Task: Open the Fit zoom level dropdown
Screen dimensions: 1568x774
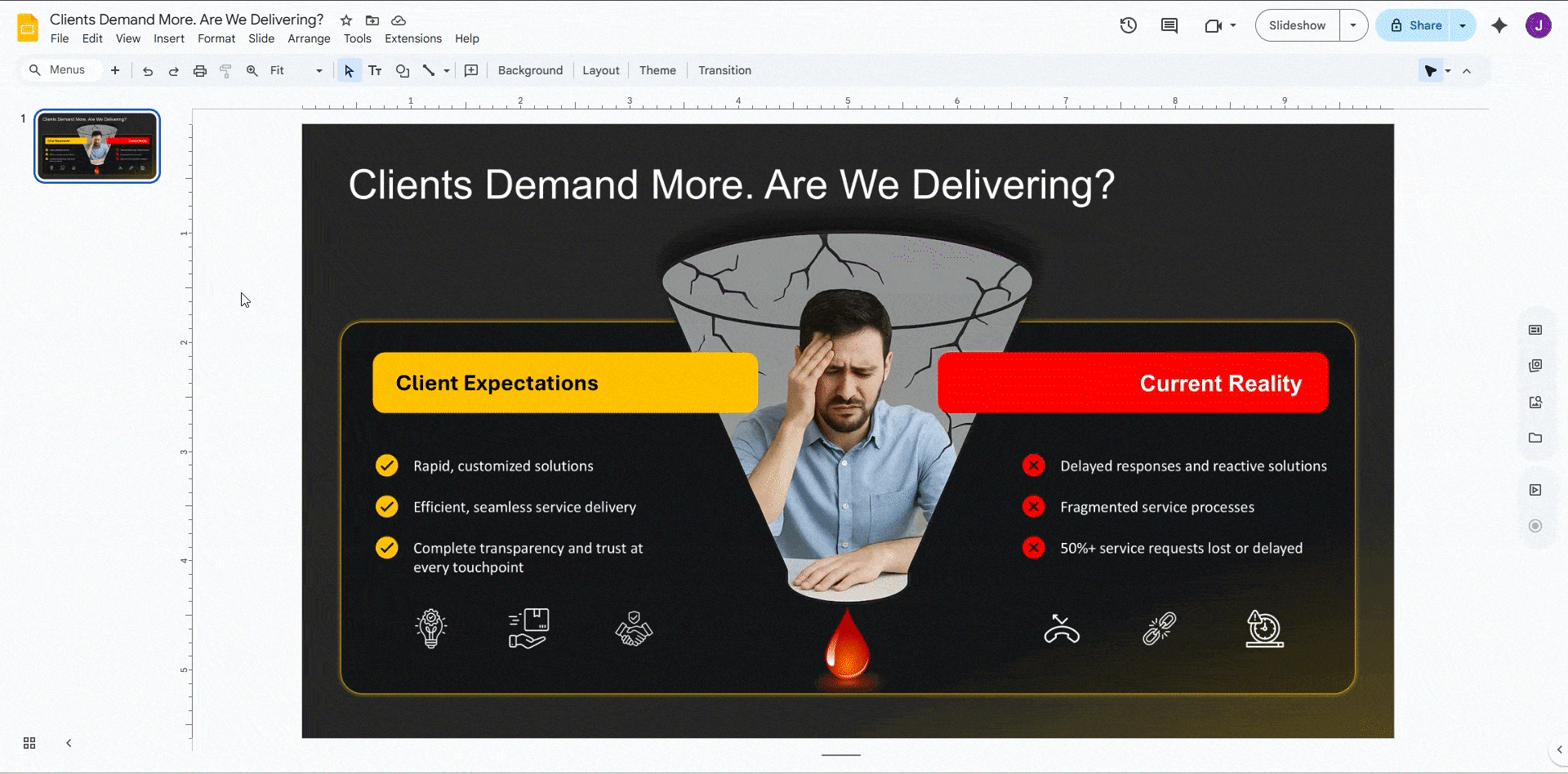Action: click(x=318, y=70)
